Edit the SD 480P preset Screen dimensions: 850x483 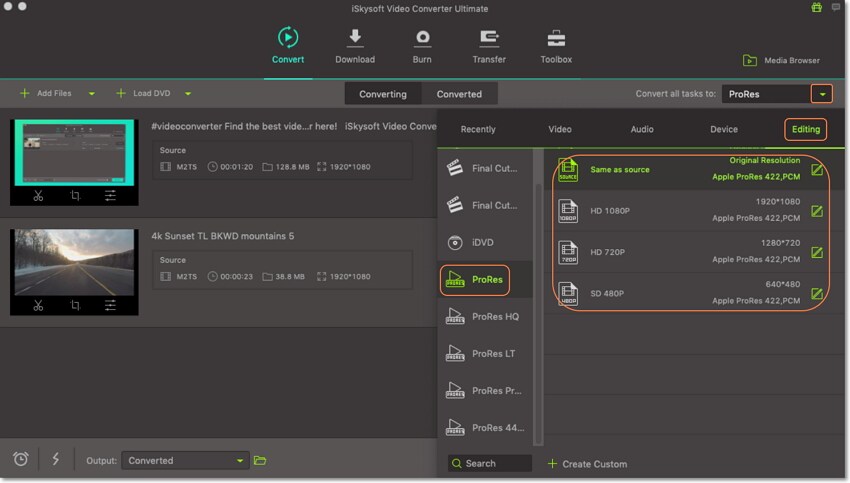pyautogui.click(x=817, y=293)
